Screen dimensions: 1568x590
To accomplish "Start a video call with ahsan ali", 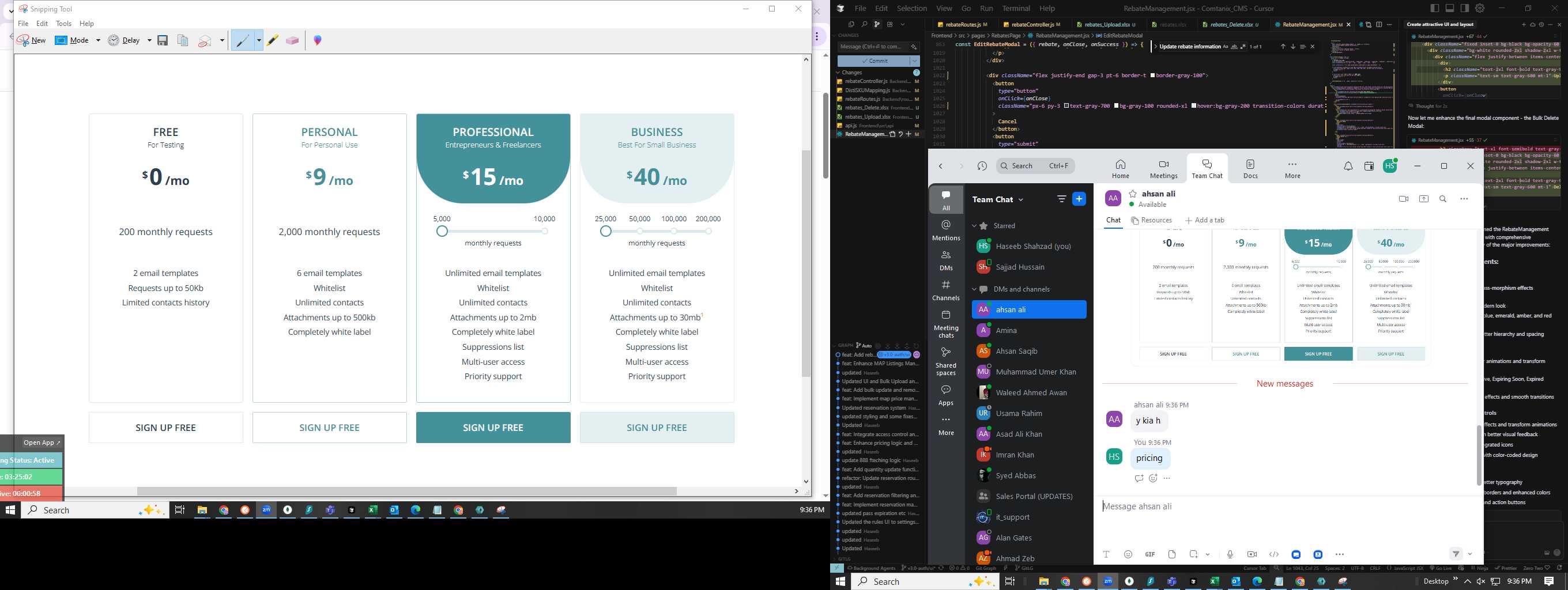I will (1404, 199).
